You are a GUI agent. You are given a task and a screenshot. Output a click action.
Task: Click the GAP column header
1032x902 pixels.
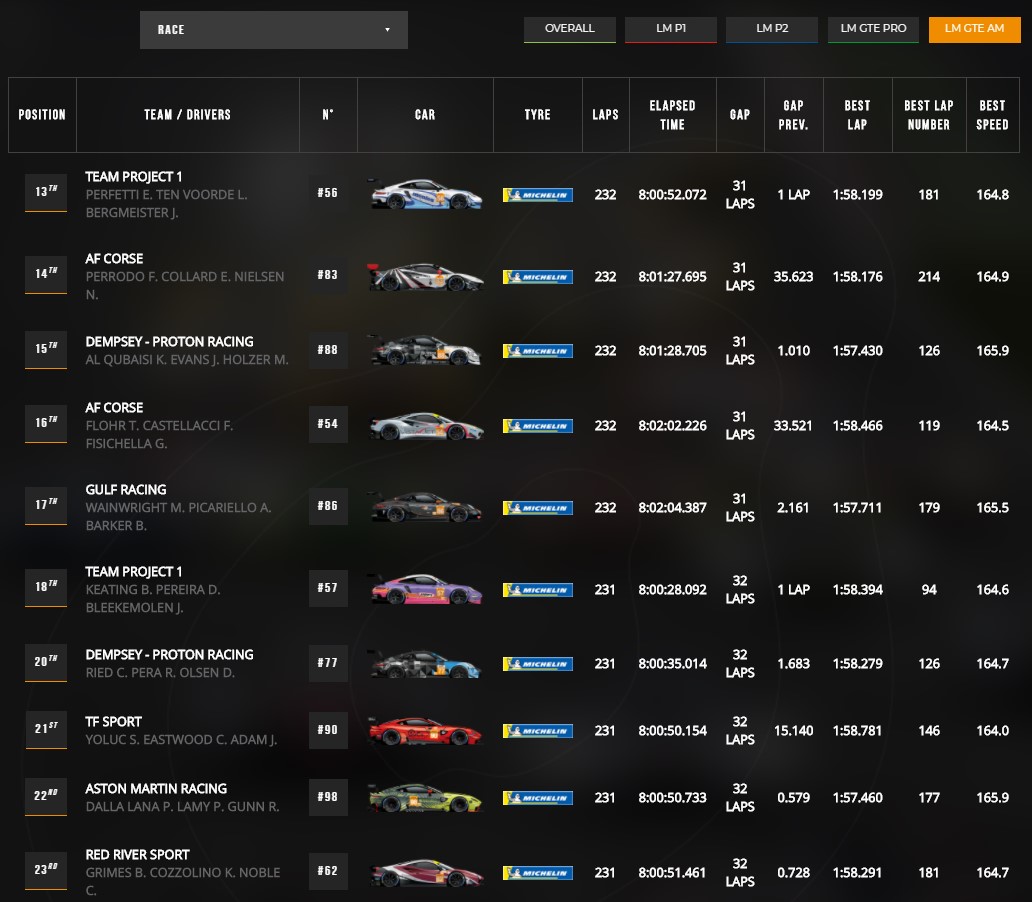pyautogui.click(x=740, y=115)
